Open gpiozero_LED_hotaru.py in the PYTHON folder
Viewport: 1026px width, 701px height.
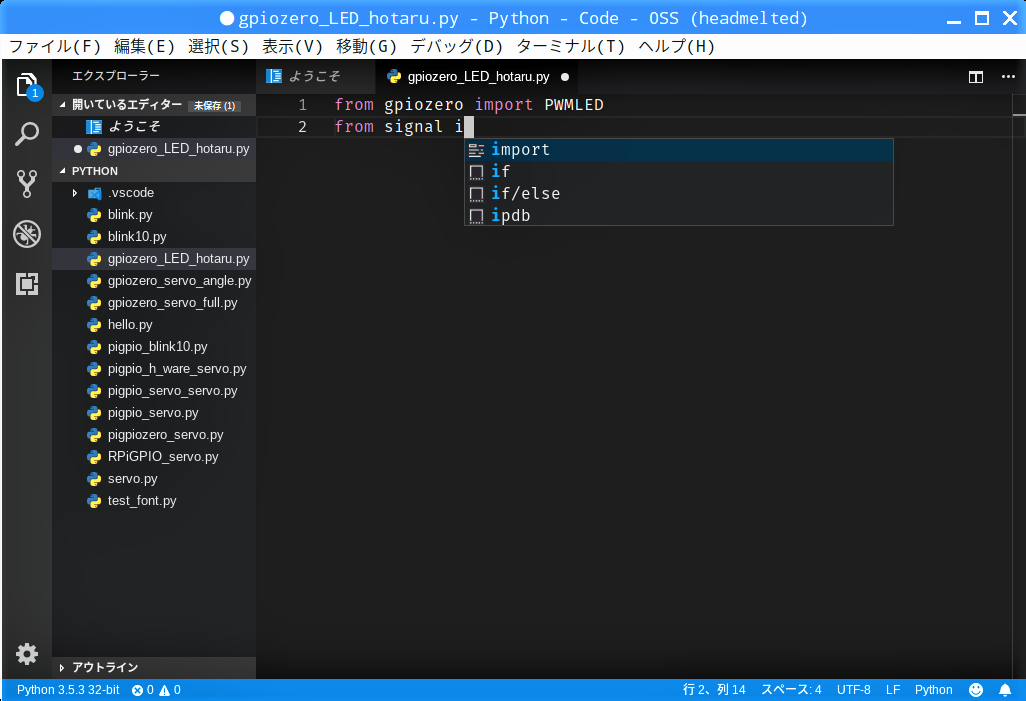point(154,259)
